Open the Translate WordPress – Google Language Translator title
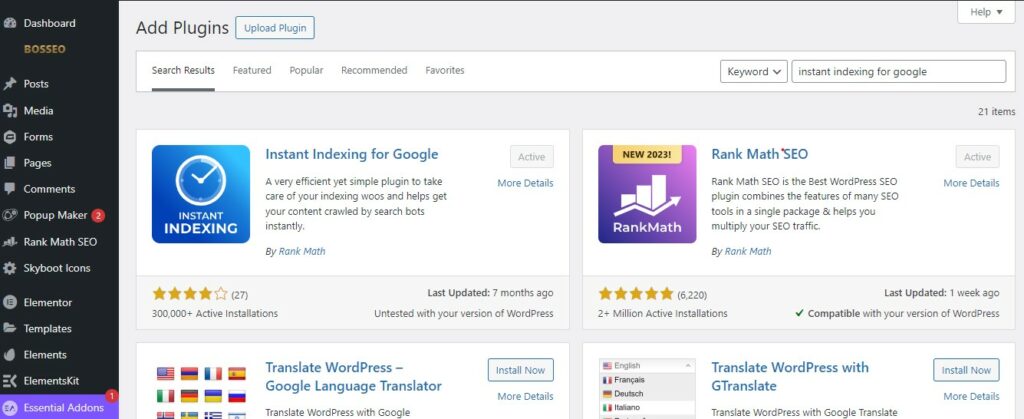The width and height of the screenshot is (1024, 419). (x=353, y=377)
